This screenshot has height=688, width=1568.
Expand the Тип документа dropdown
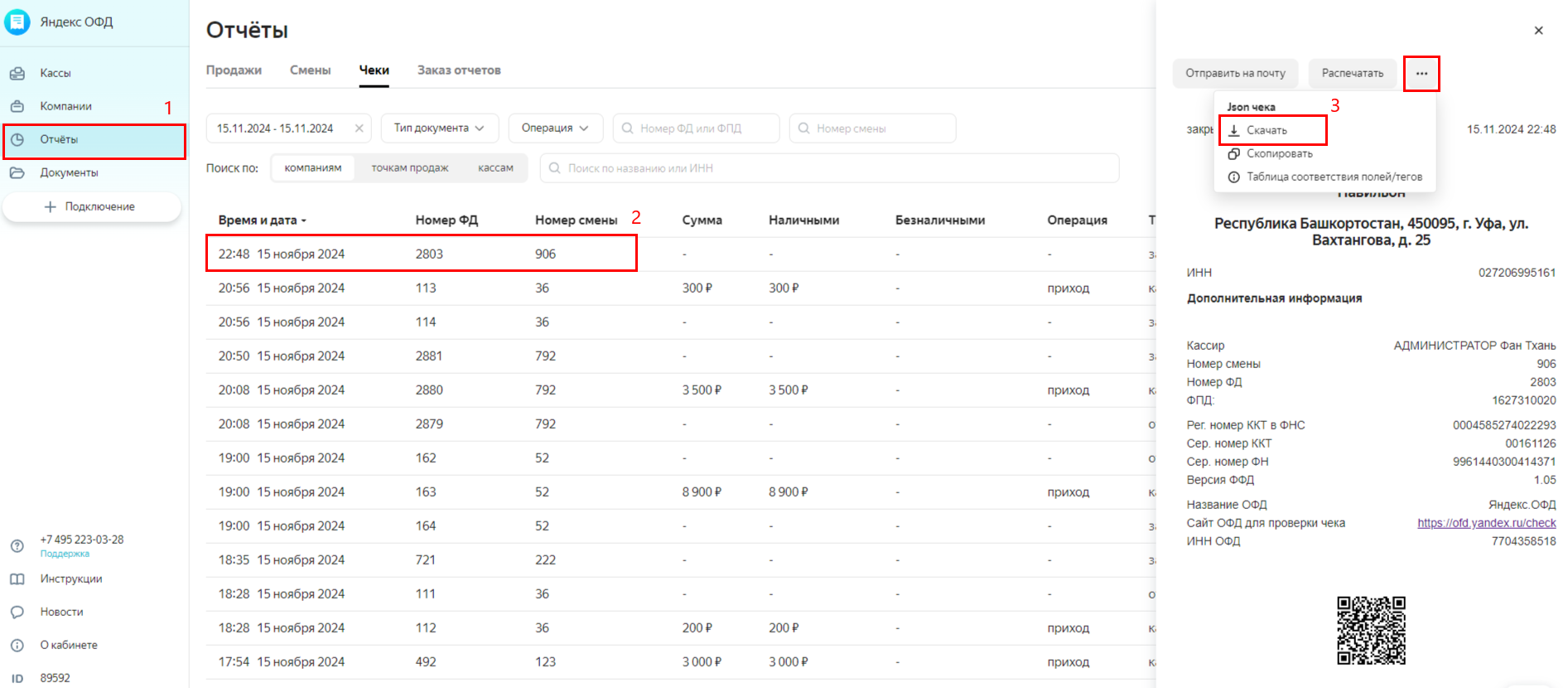coord(439,128)
